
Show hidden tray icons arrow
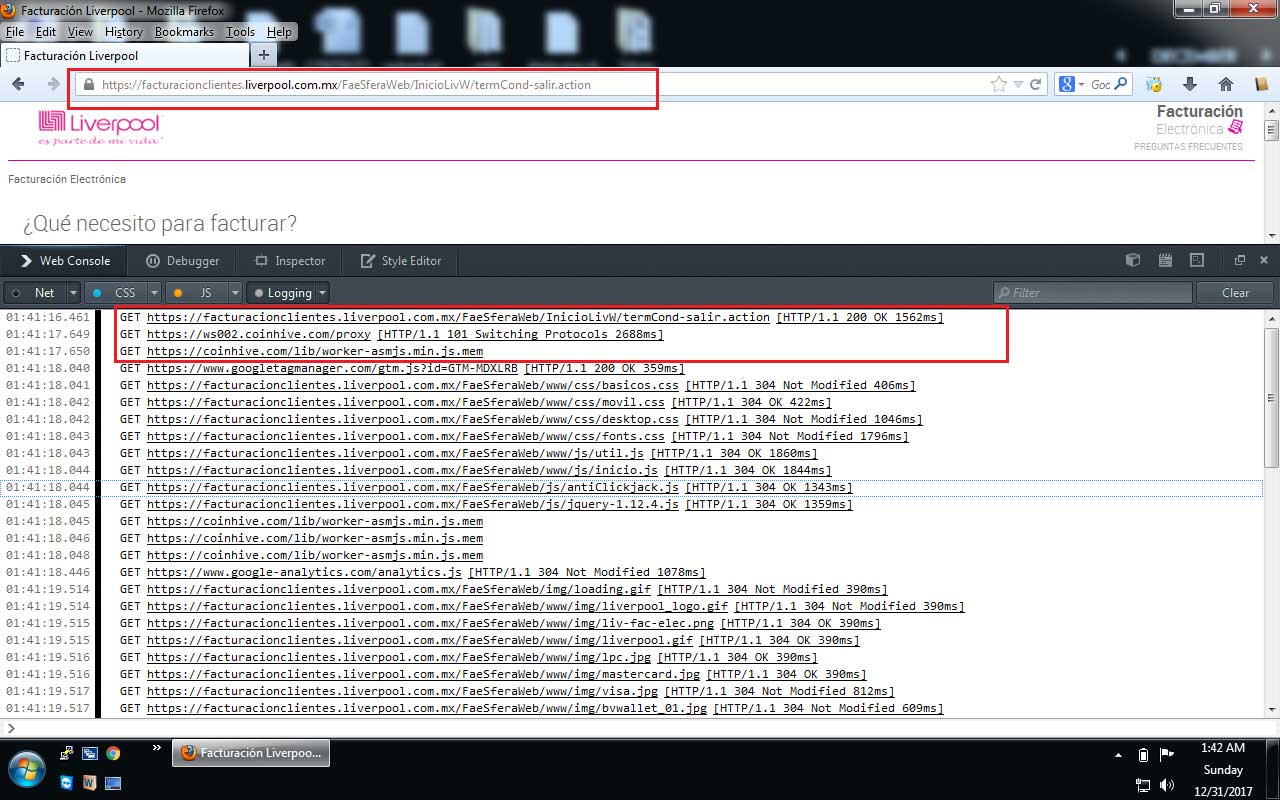click(1118, 754)
